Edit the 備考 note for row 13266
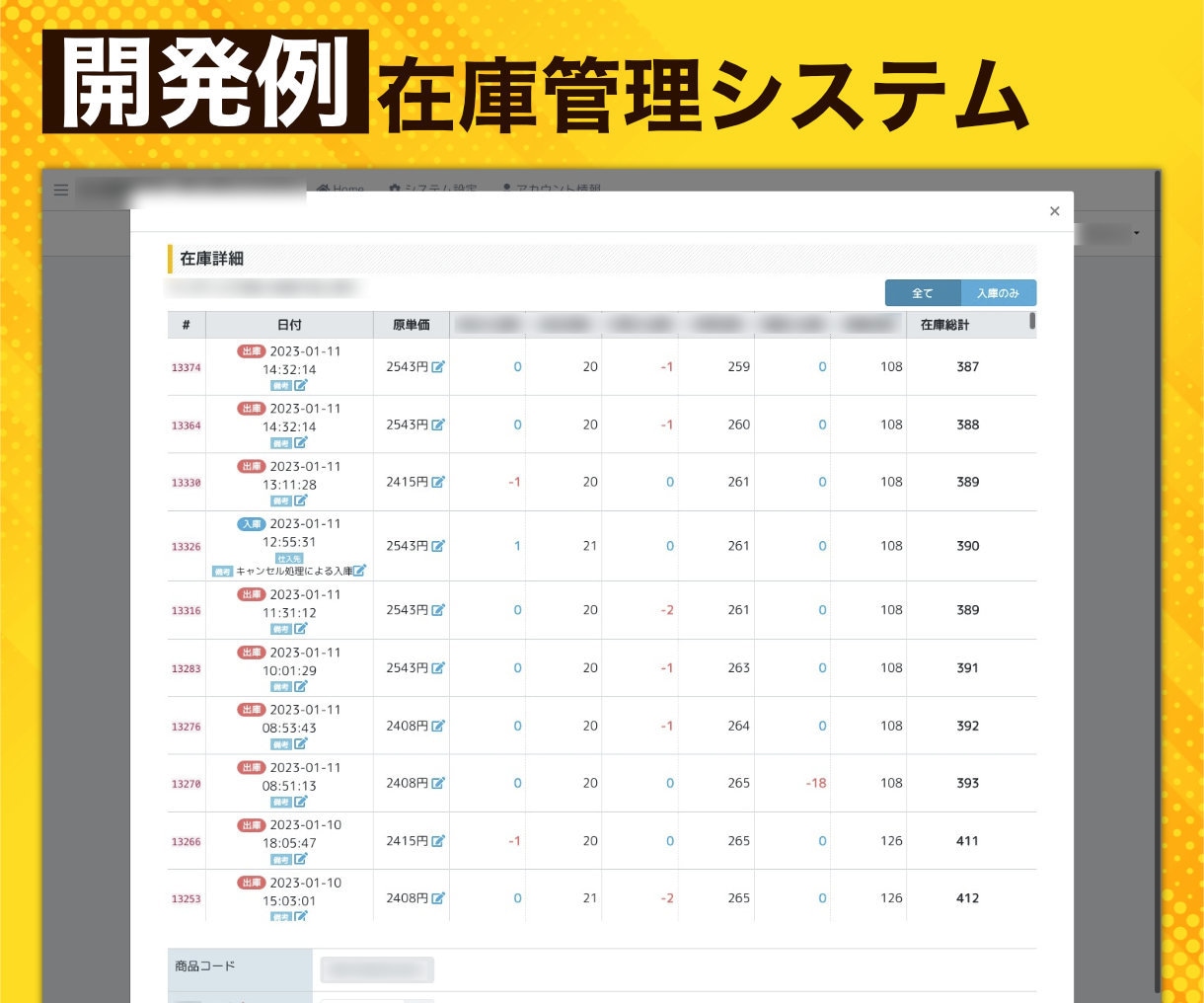Viewport: 1204px width, 1003px height. [x=301, y=860]
